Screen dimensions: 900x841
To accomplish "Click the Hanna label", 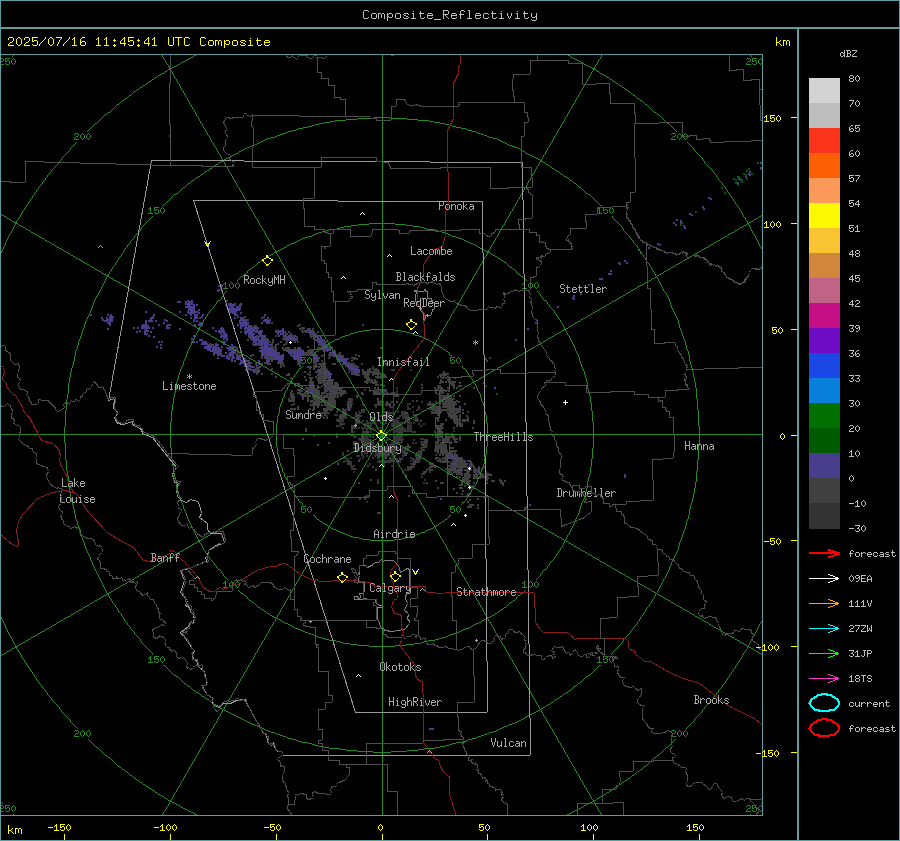I will tap(699, 446).
